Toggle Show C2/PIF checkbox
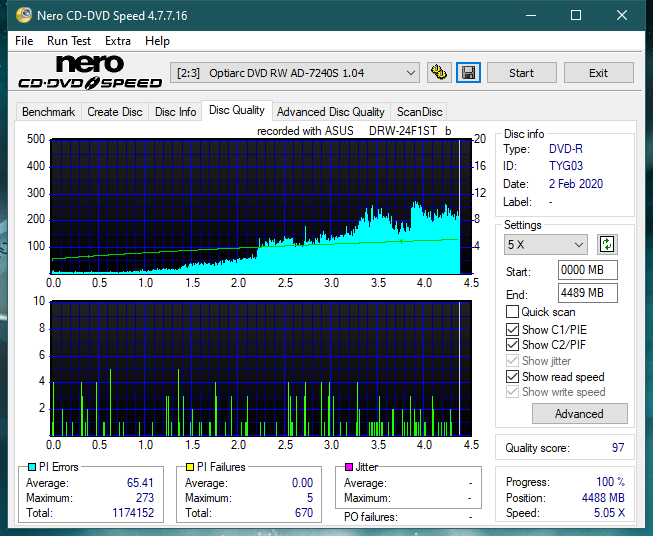The height and width of the screenshot is (536, 653). 512,345
